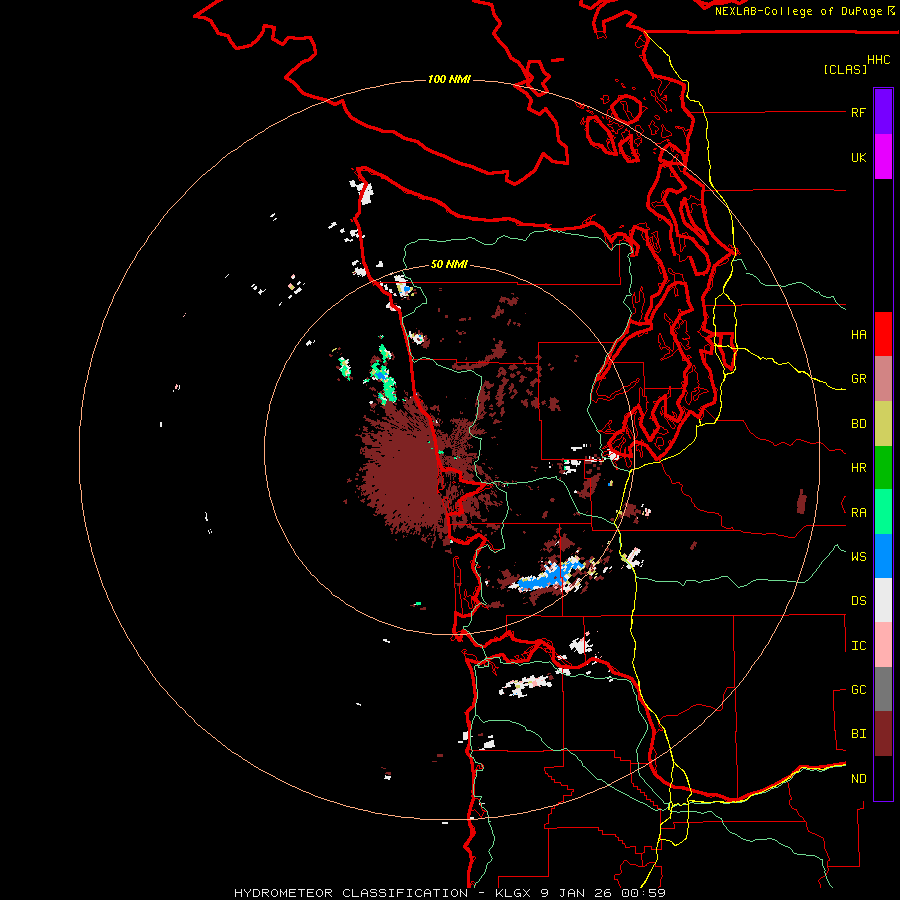Click the IC legend label

tap(858, 646)
